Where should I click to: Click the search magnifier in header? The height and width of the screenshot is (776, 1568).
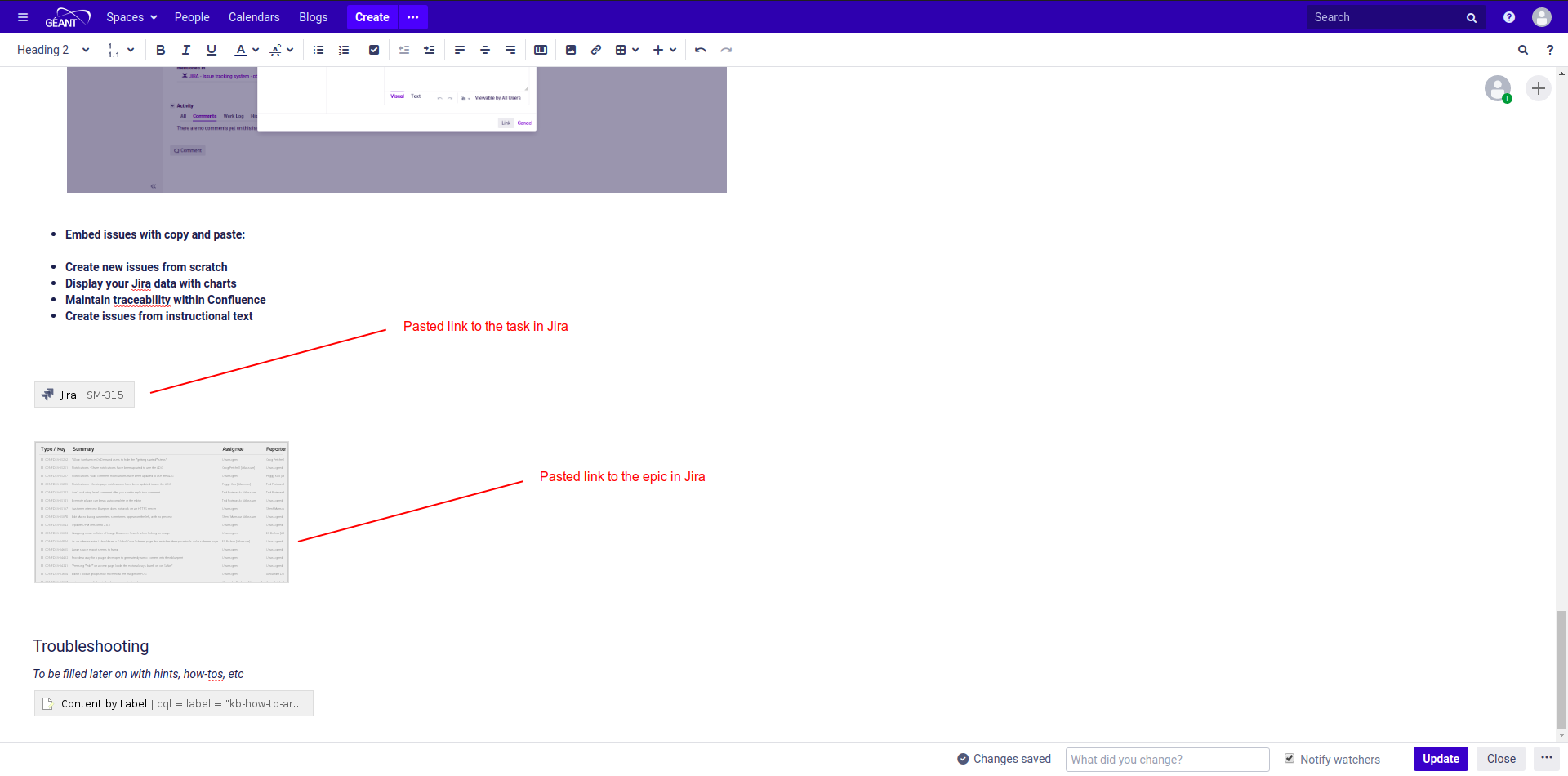[1472, 17]
